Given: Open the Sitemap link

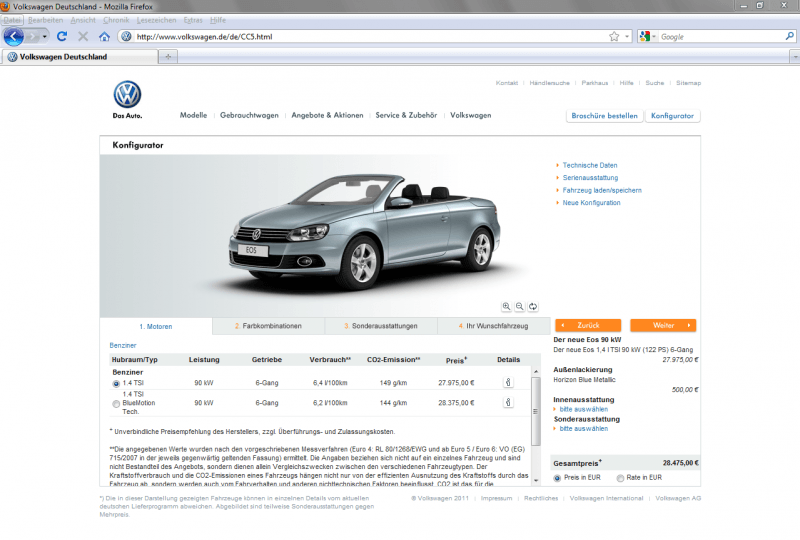Looking at the screenshot, I should [x=688, y=83].
